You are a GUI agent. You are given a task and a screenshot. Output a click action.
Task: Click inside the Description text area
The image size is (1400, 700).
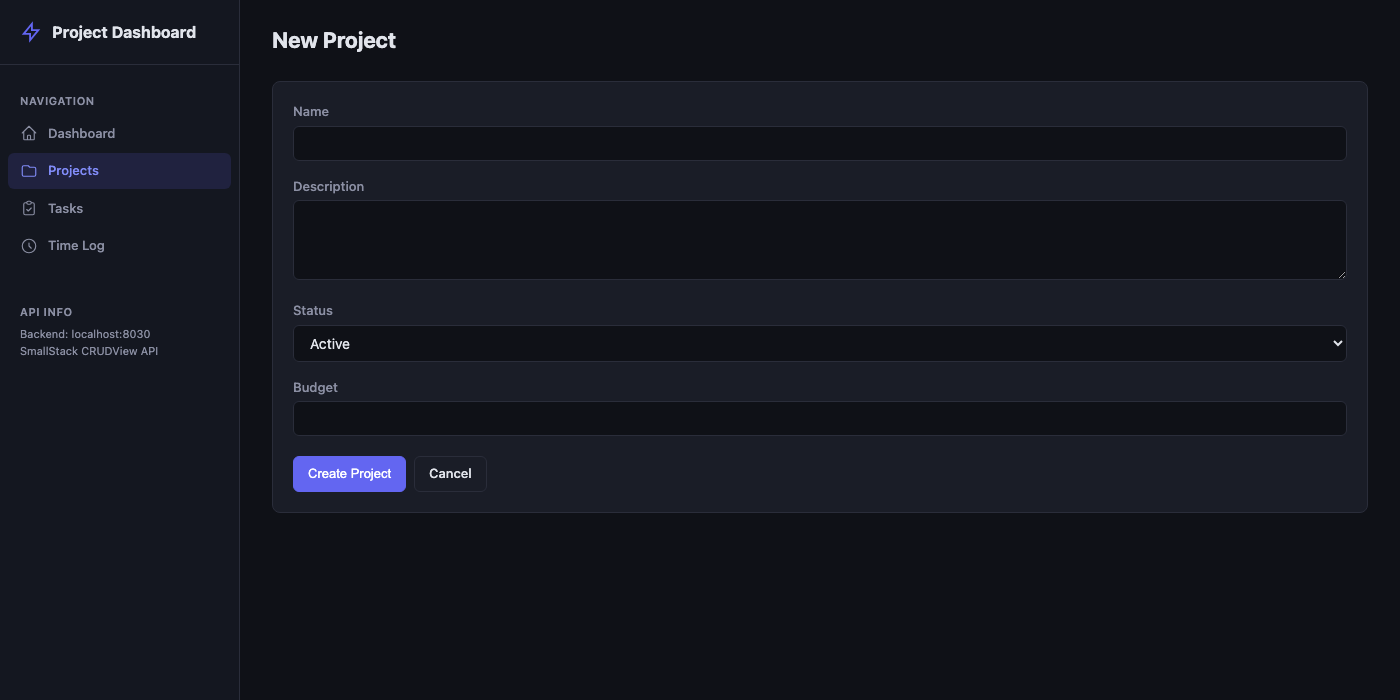(819, 239)
